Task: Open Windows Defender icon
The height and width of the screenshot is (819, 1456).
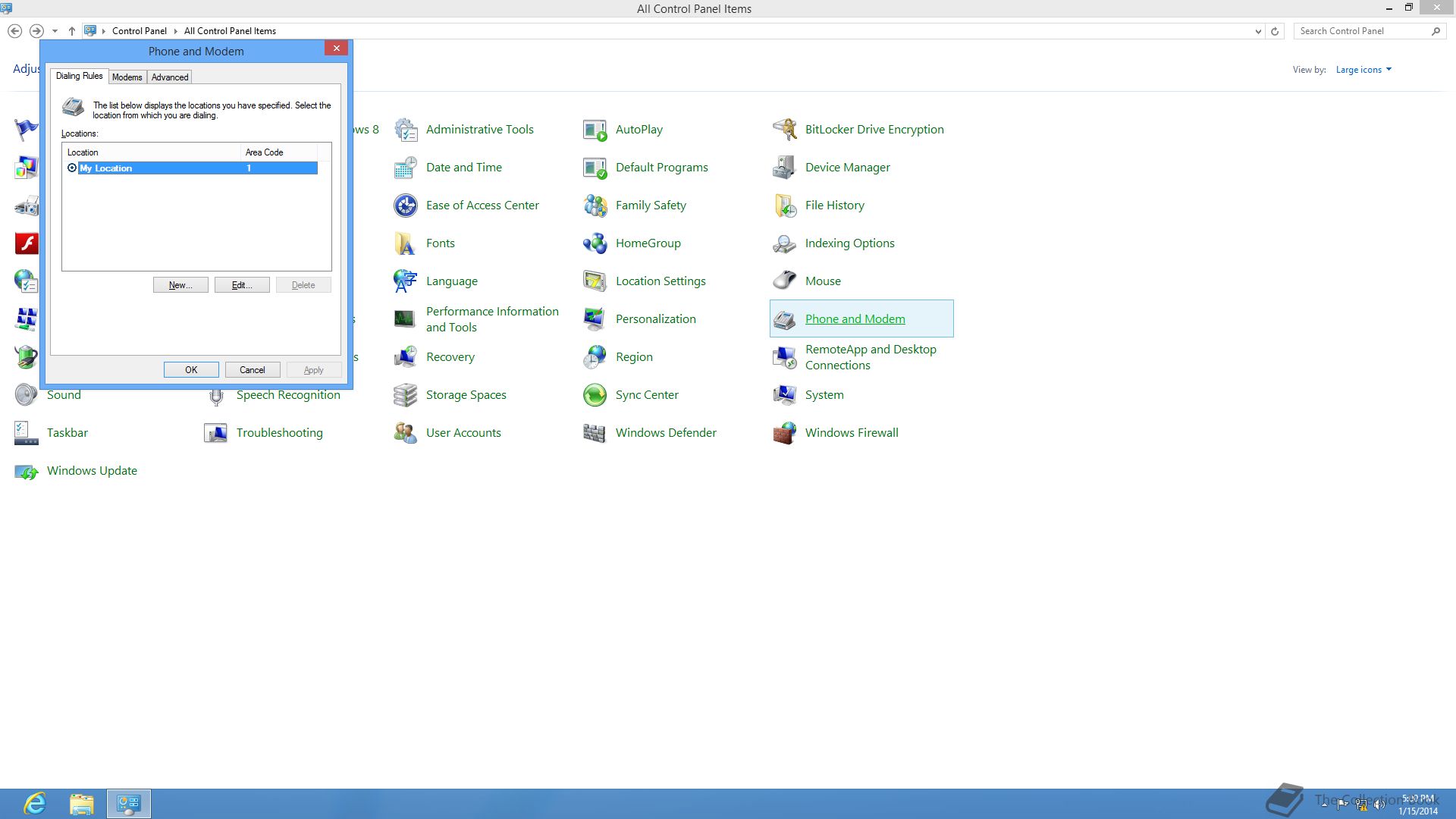Action: pos(595,433)
